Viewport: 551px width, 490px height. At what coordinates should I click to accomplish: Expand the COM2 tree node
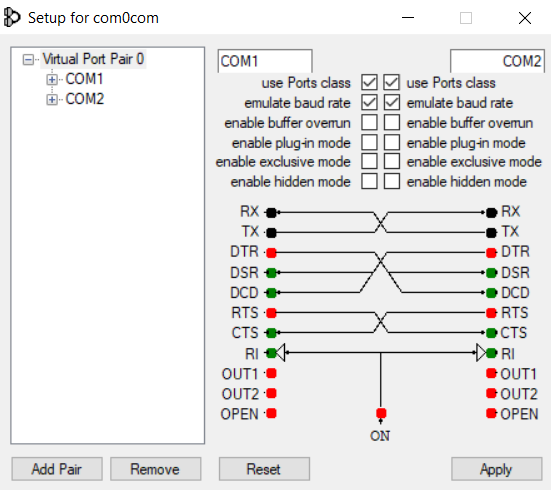(52, 99)
